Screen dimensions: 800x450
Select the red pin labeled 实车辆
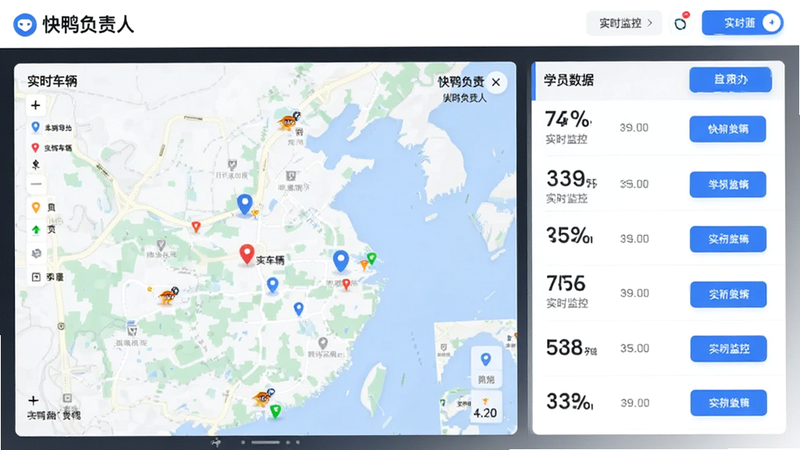click(x=247, y=254)
